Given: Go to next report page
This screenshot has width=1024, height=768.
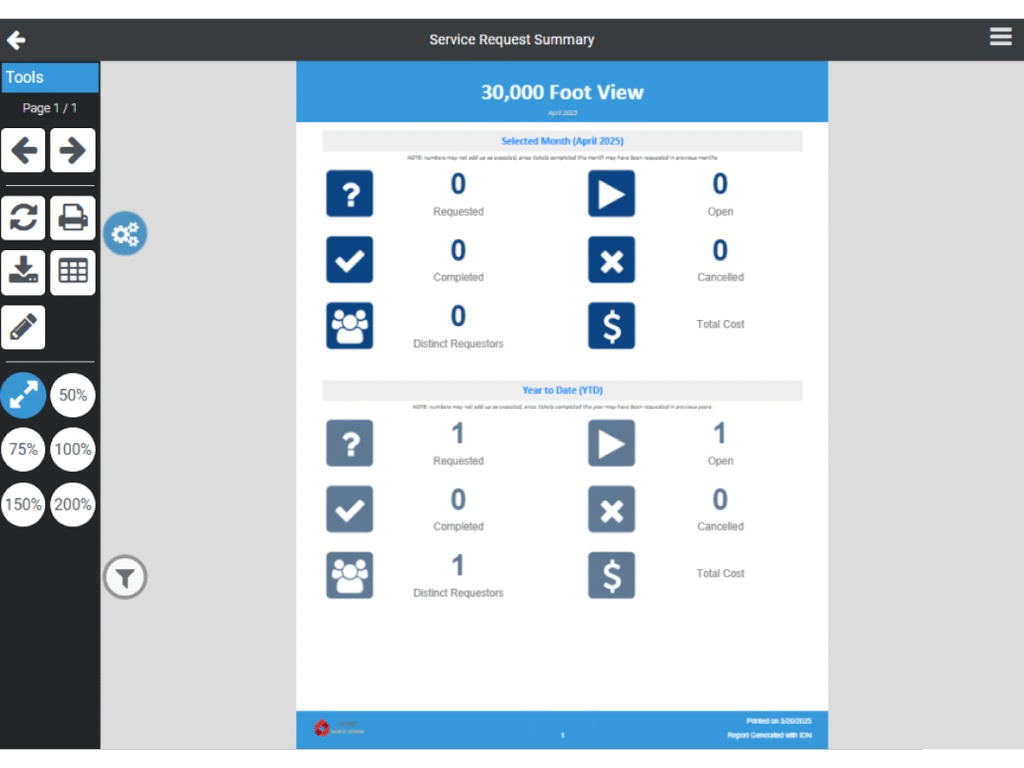Looking at the screenshot, I should 73,151.
